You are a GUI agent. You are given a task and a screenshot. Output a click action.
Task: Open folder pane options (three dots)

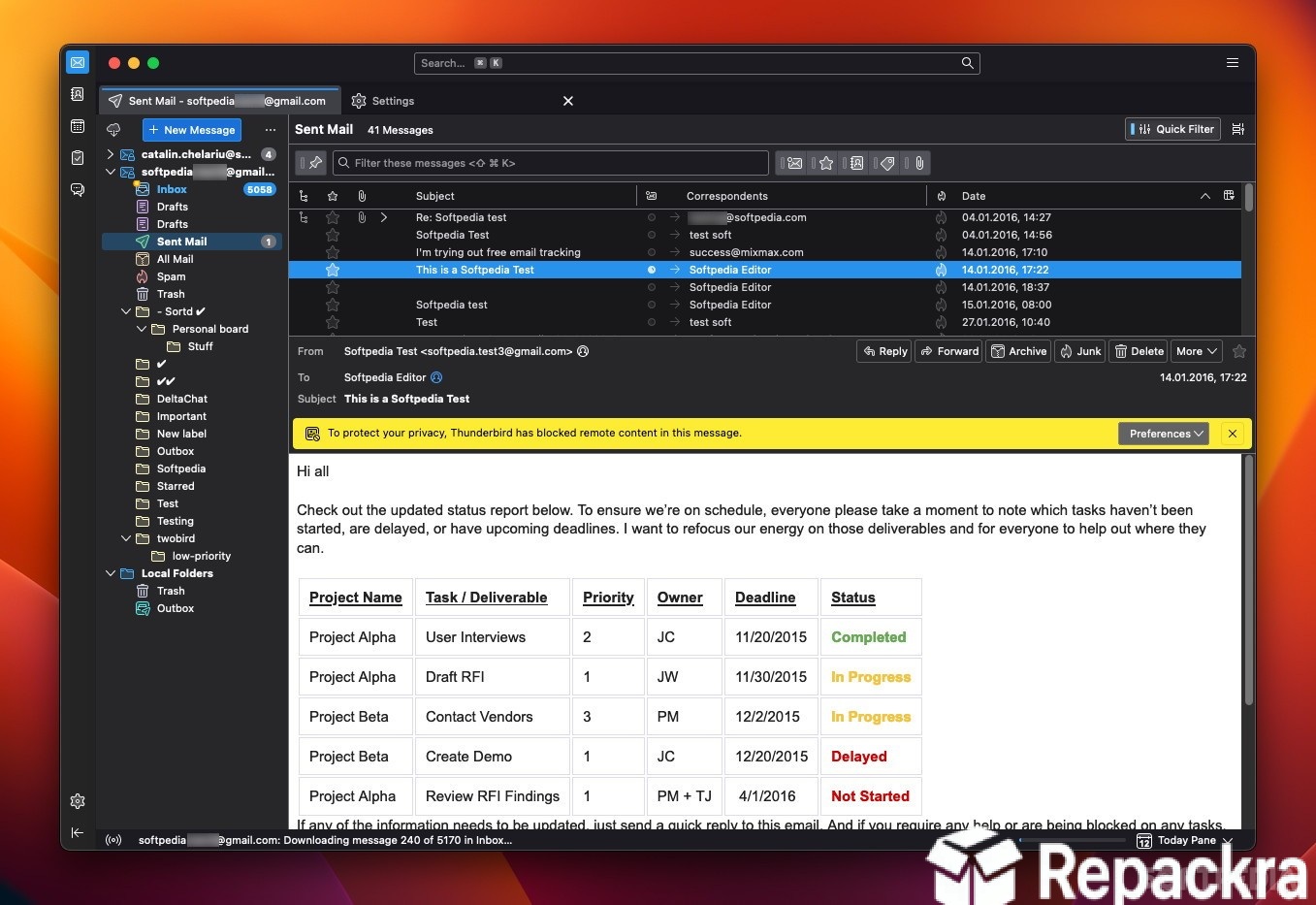(x=271, y=130)
